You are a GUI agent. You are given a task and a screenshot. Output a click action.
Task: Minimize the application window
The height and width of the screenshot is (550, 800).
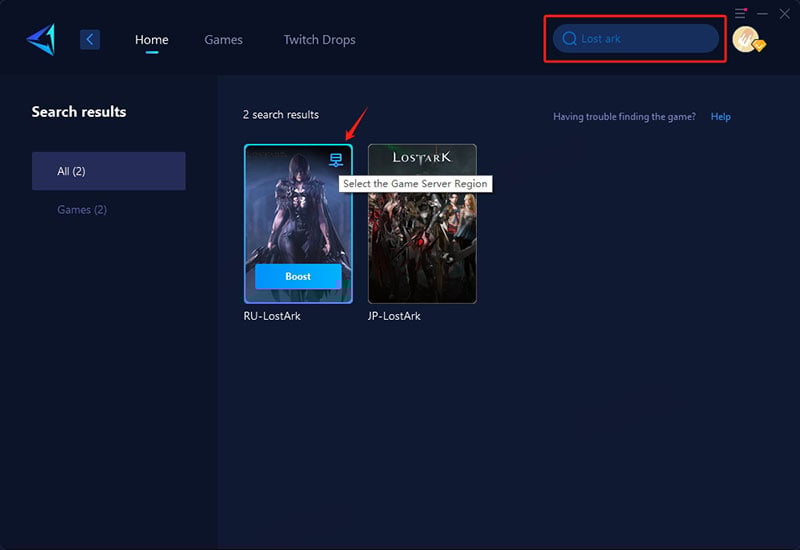pos(762,14)
